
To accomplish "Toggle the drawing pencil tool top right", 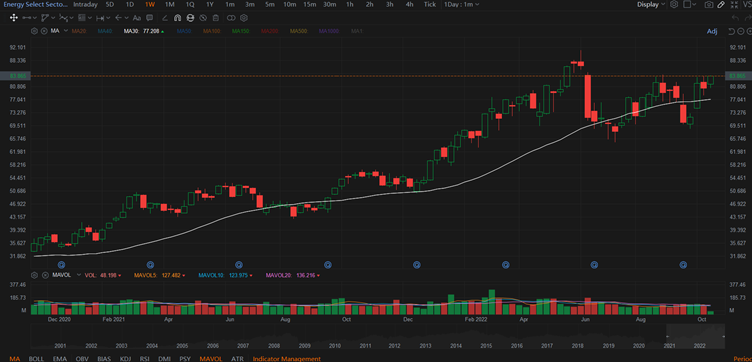I will 721,4.
